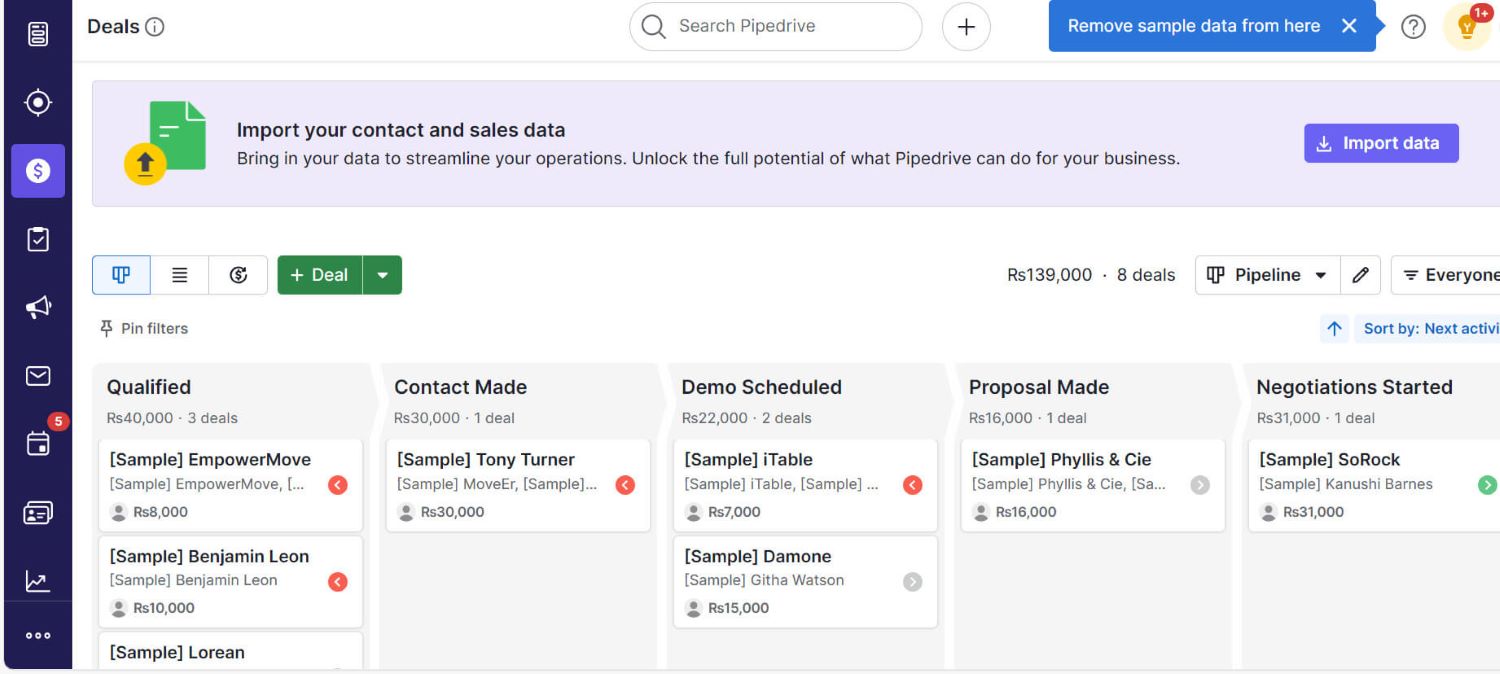
Task: Click the Qualified stage header
Action: (x=149, y=387)
